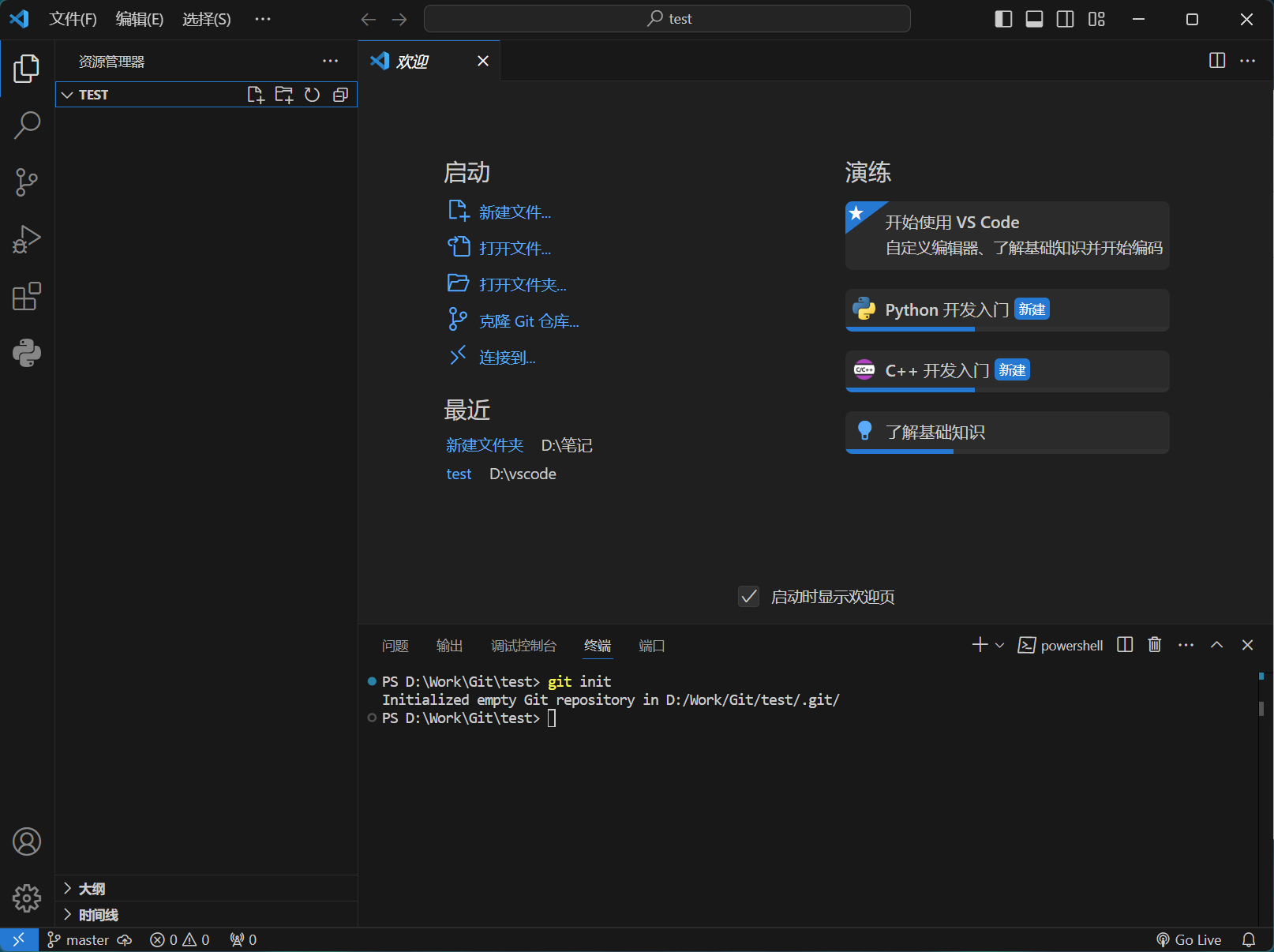This screenshot has width=1274, height=952.
Task: Open editor more actions ellipsis
Action: (1247, 61)
